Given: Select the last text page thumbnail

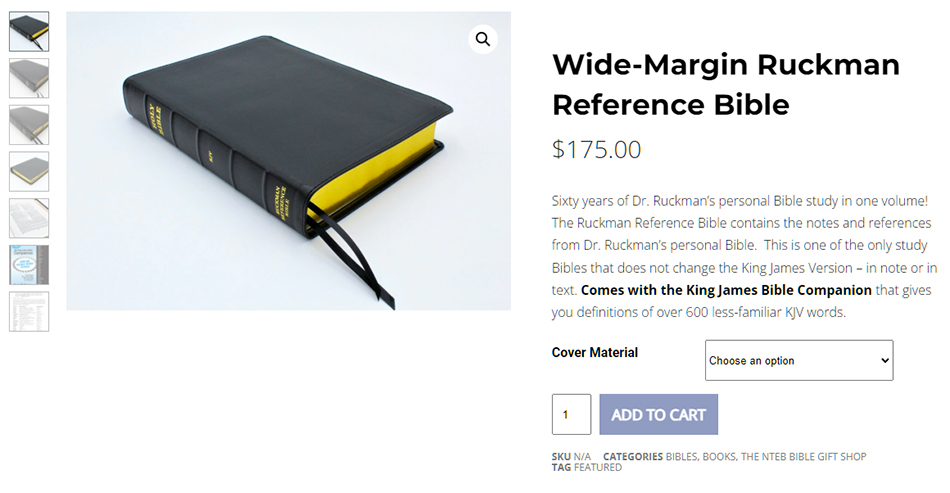Looking at the screenshot, I should click(x=29, y=311).
